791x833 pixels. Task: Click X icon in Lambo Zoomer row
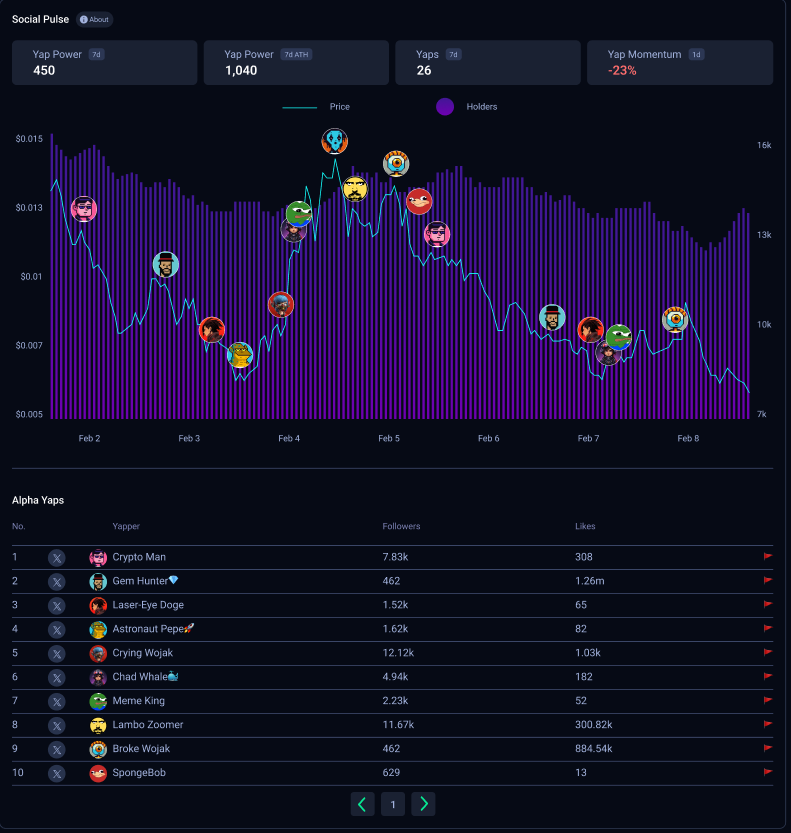pyautogui.click(x=57, y=725)
